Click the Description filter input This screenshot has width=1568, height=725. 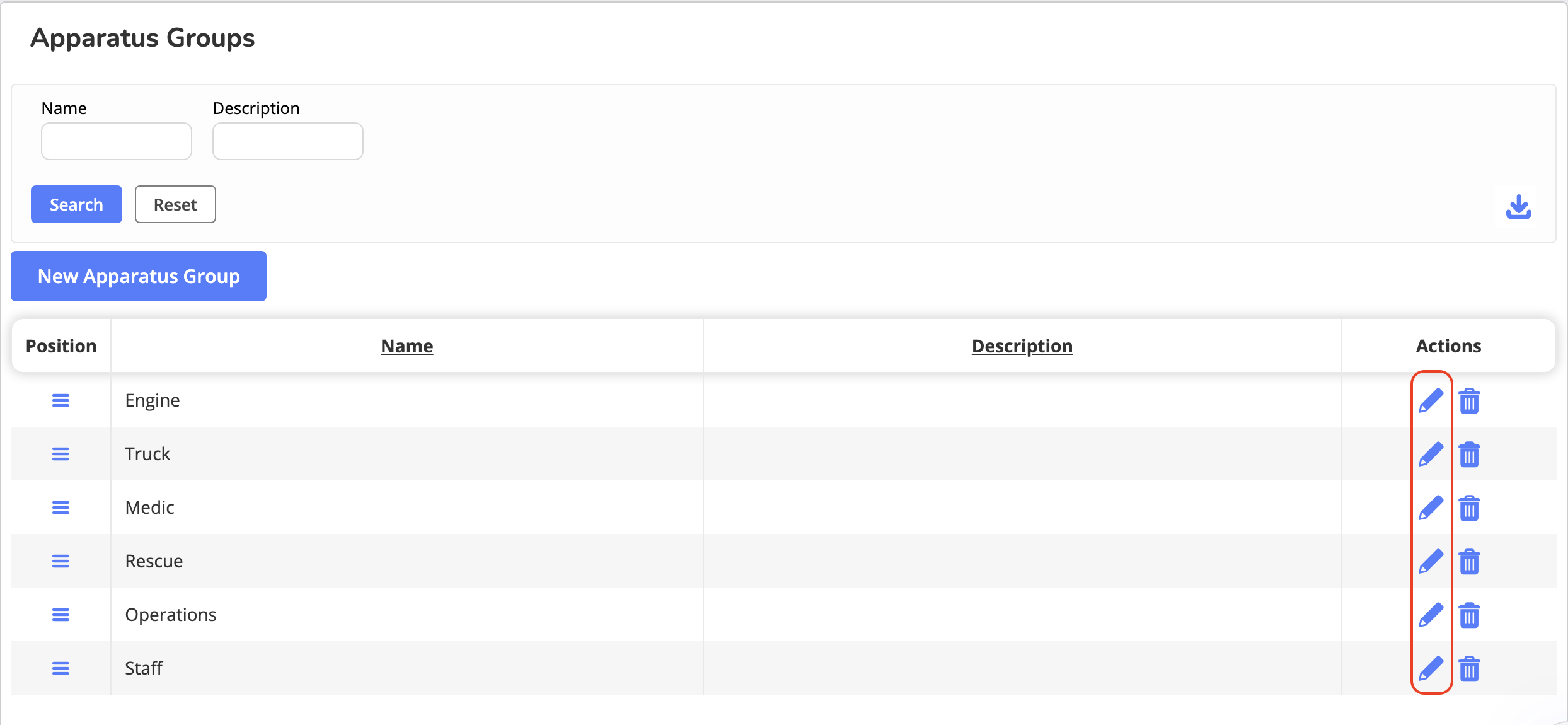tap(288, 141)
